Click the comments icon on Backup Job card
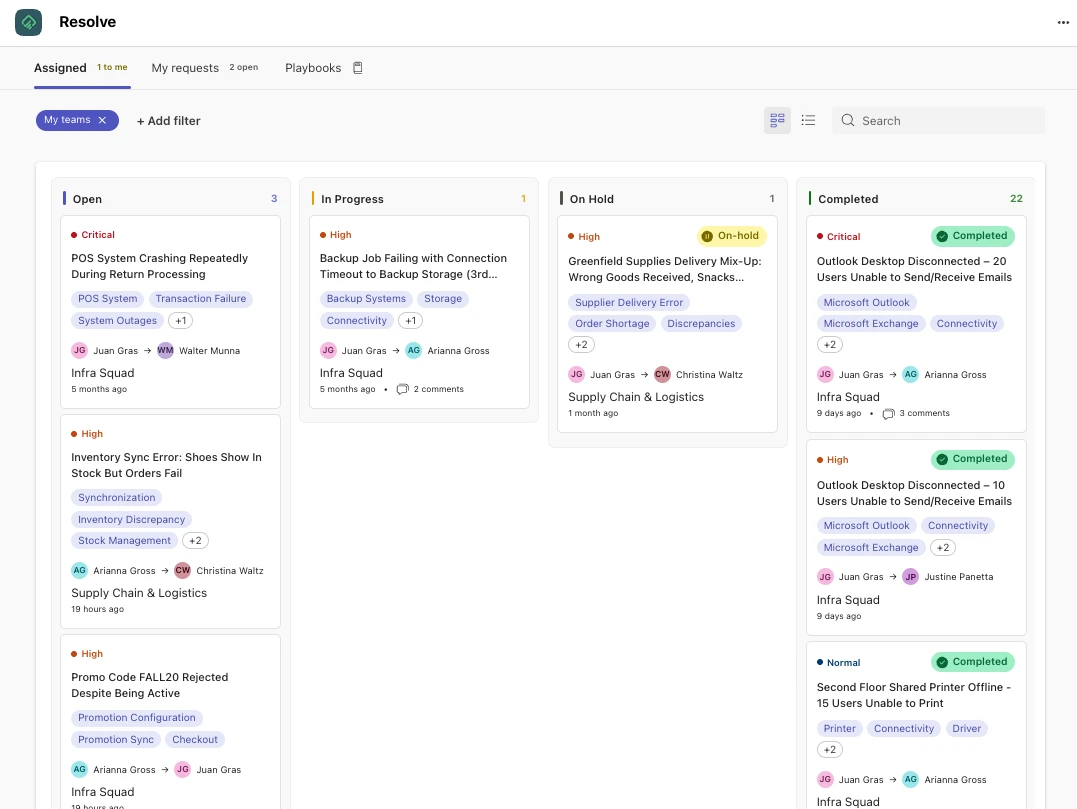The height and width of the screenshot is (809, 1077). coord(403,389)
